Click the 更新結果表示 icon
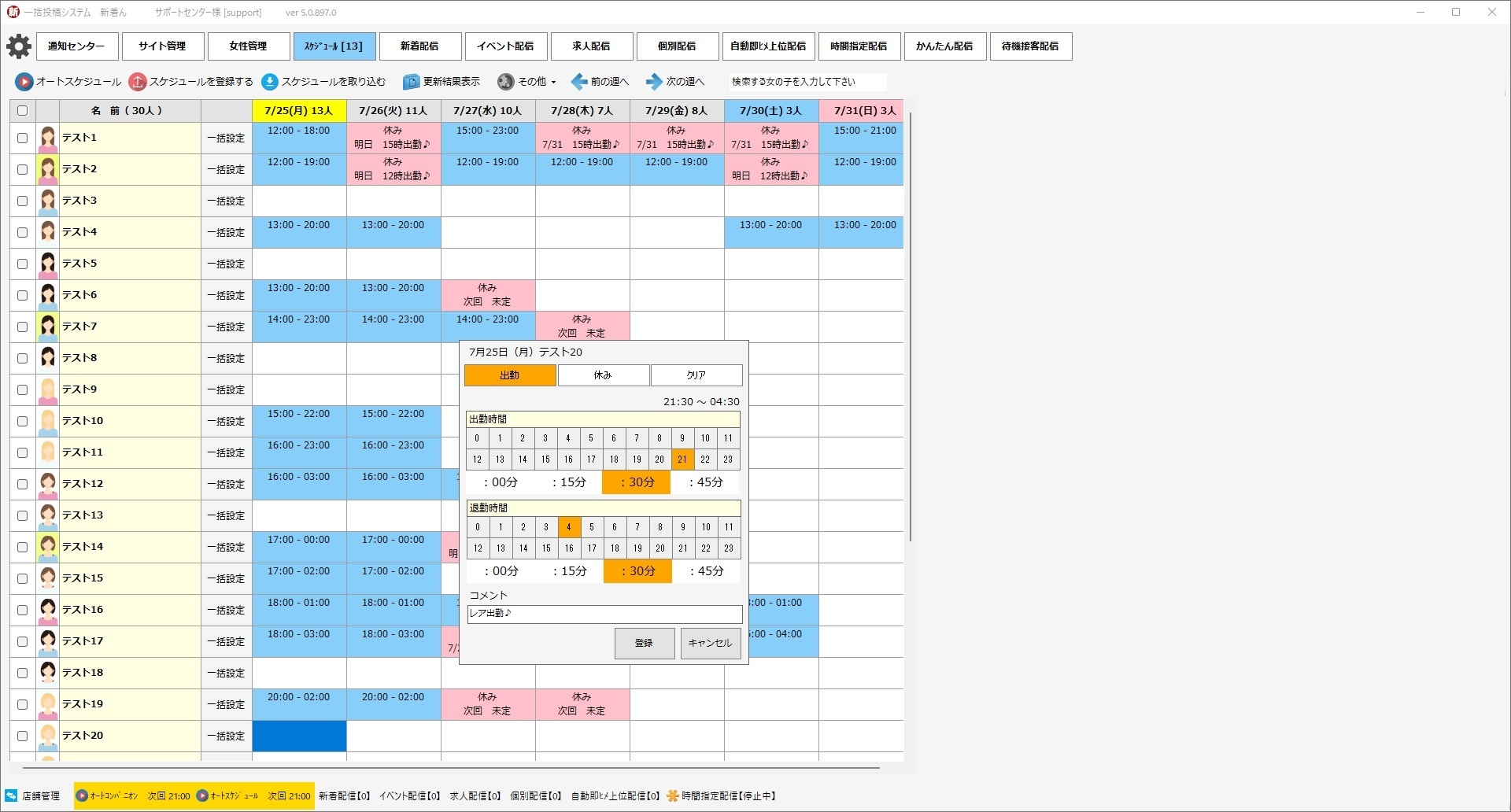 (411, 82)
